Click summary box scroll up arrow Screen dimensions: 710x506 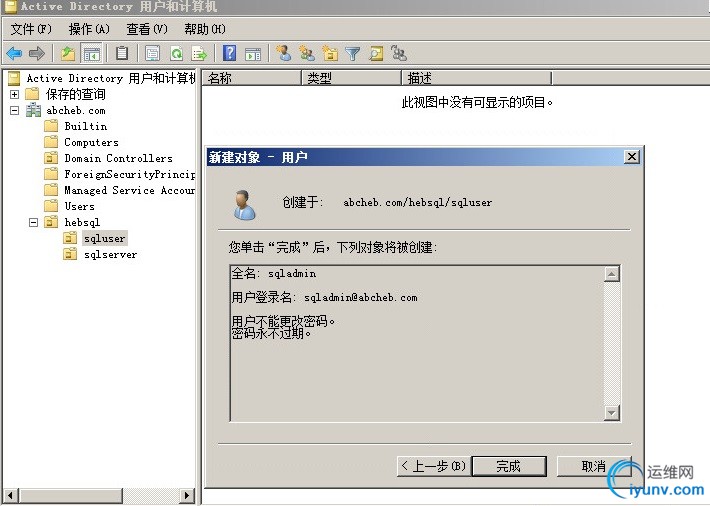click(x=612, y=274)
